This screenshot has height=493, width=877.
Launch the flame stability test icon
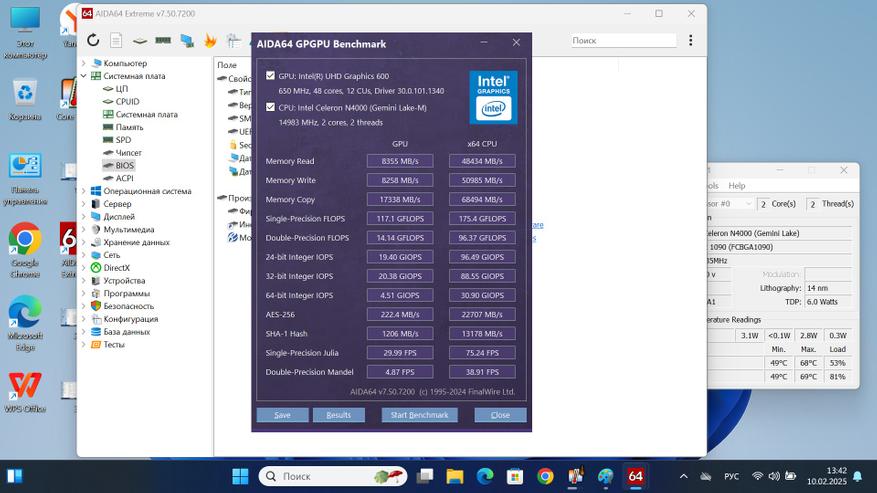click(210, 40)
